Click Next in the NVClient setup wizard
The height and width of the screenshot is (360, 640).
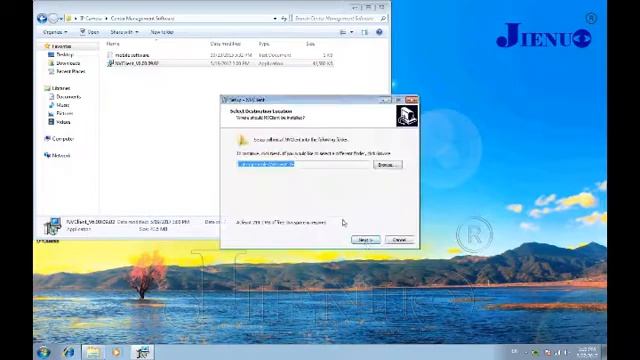366,240
